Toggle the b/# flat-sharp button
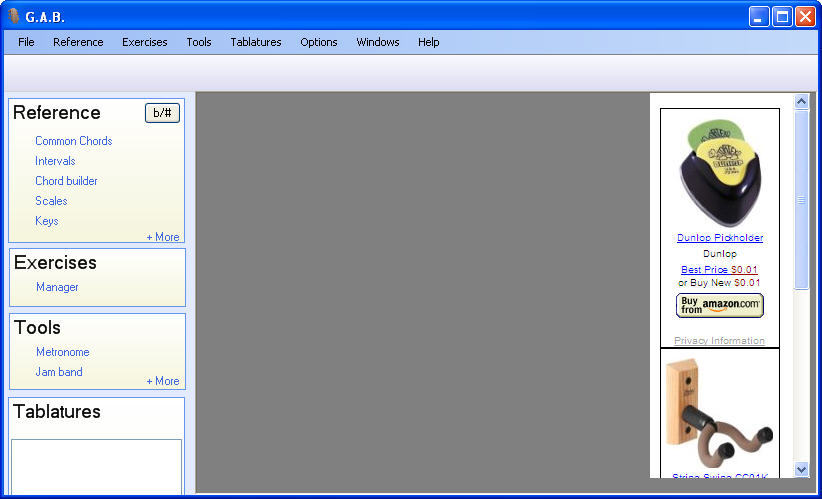822x499 pixels. [162, 113]
